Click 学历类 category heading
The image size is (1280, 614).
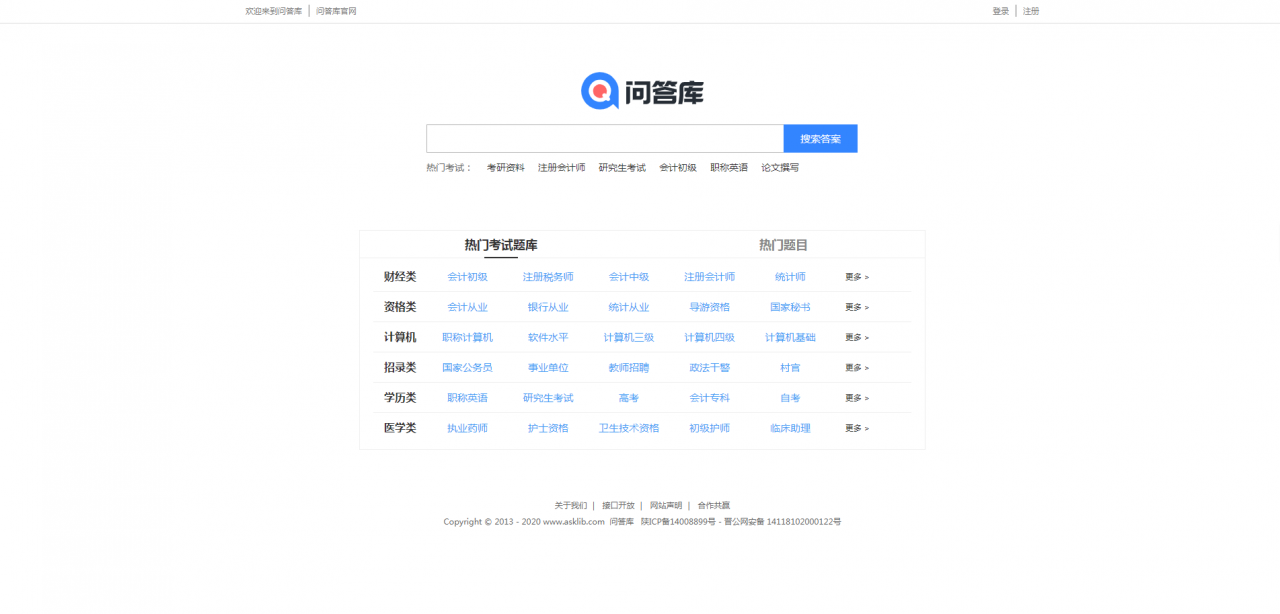pos(400,398)
